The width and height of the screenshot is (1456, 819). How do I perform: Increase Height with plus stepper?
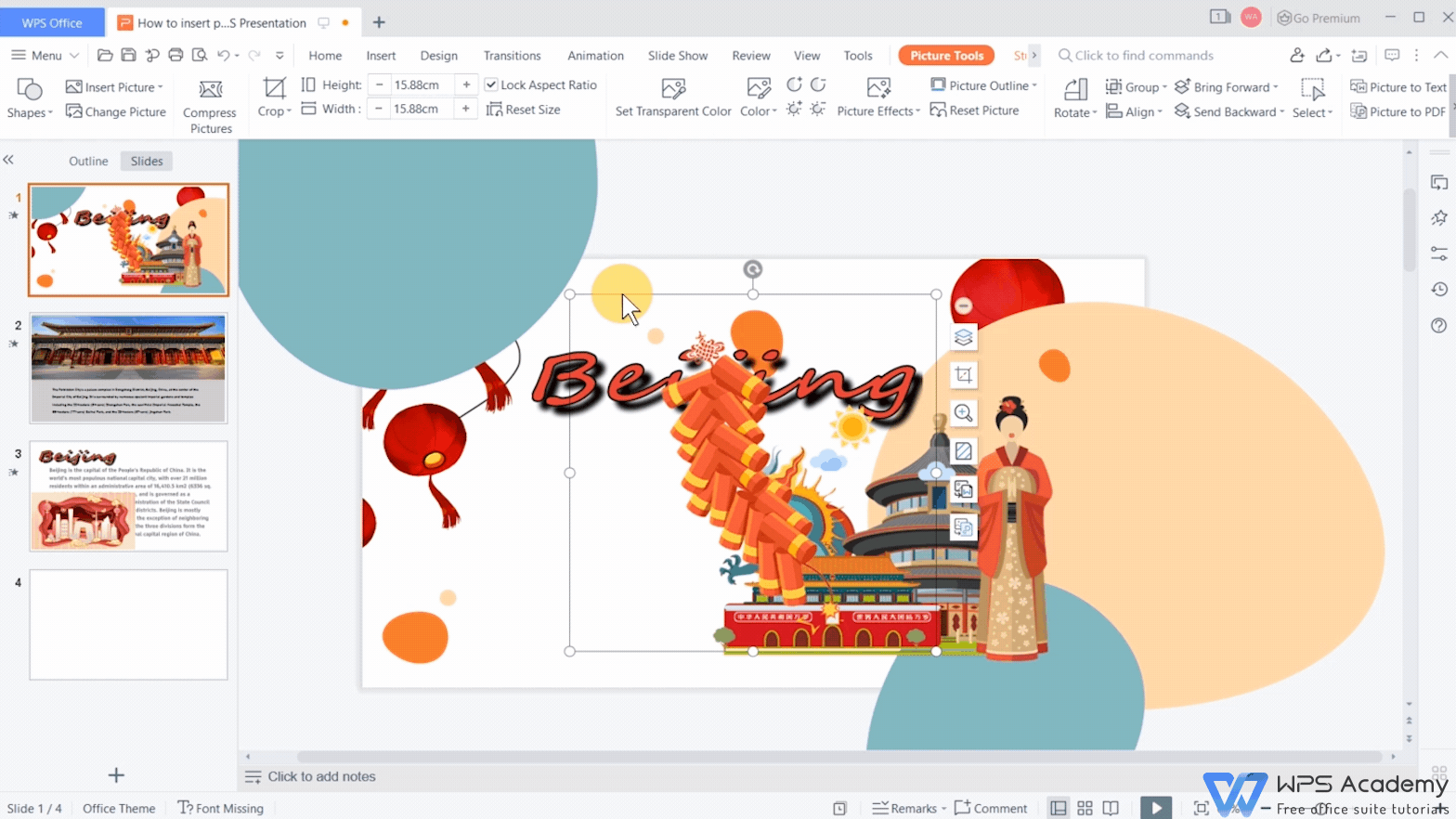[466, 84]
